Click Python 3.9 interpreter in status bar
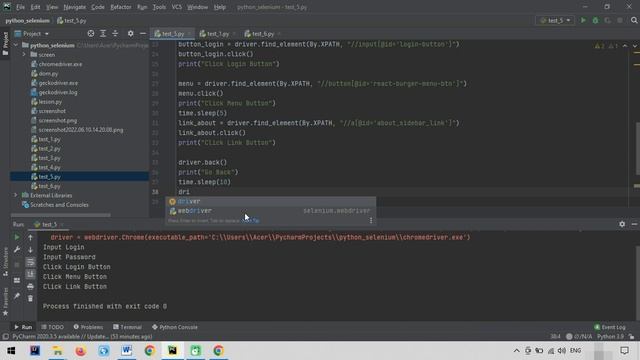 (610, 336)
